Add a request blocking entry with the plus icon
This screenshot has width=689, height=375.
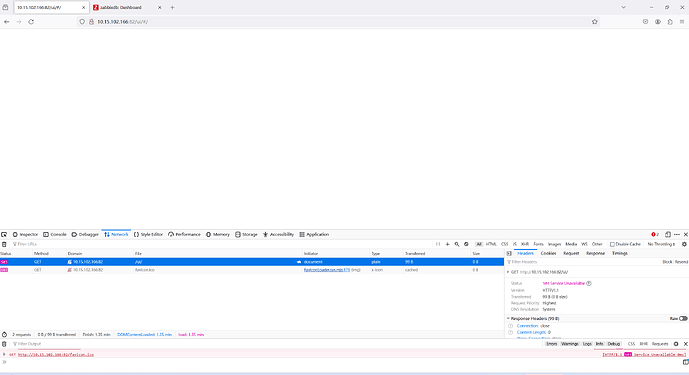click(447, 244)
